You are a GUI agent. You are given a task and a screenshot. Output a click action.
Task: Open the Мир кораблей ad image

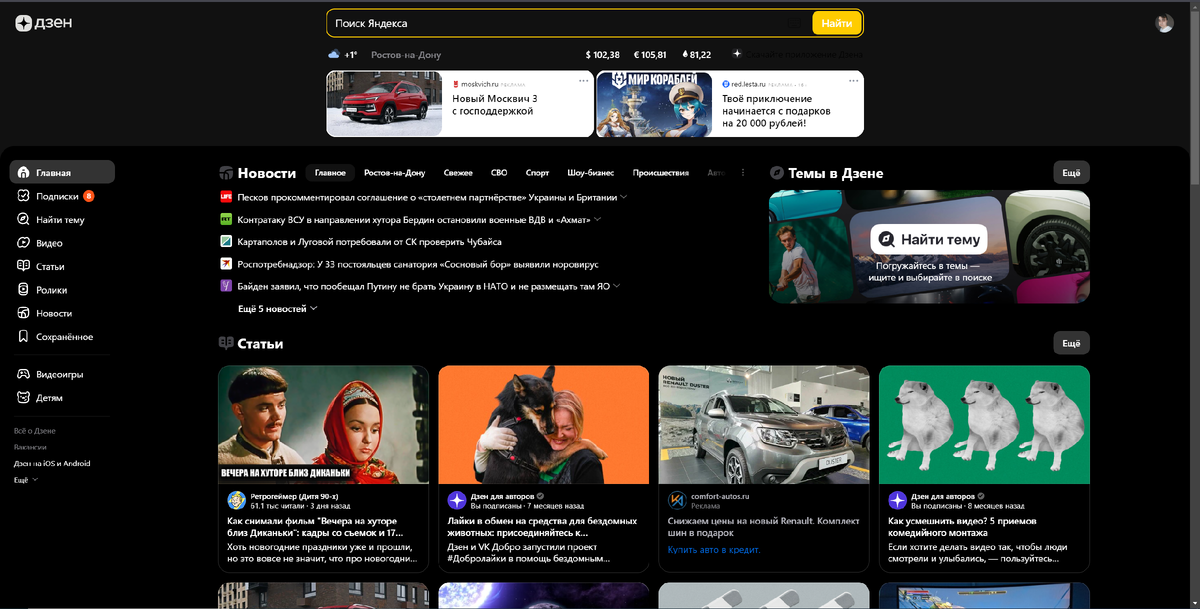[655, 104]
